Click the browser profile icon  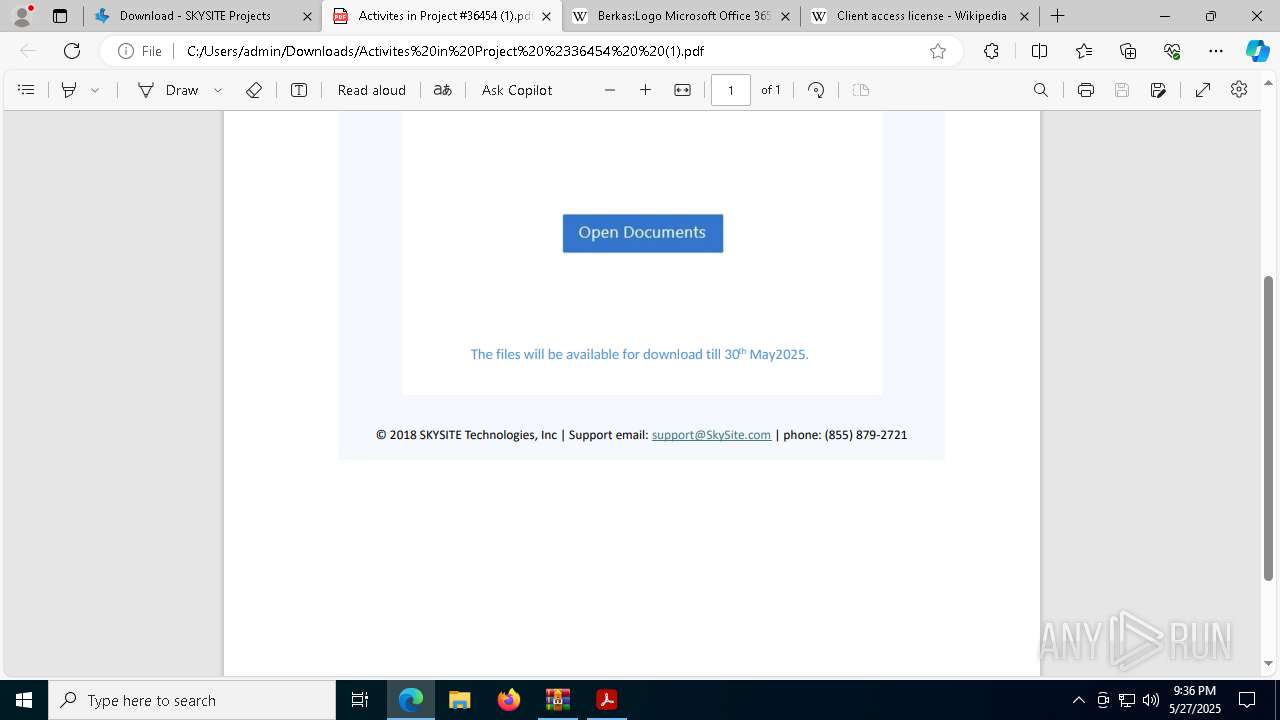pyautogui.click(x=22, y=16)
